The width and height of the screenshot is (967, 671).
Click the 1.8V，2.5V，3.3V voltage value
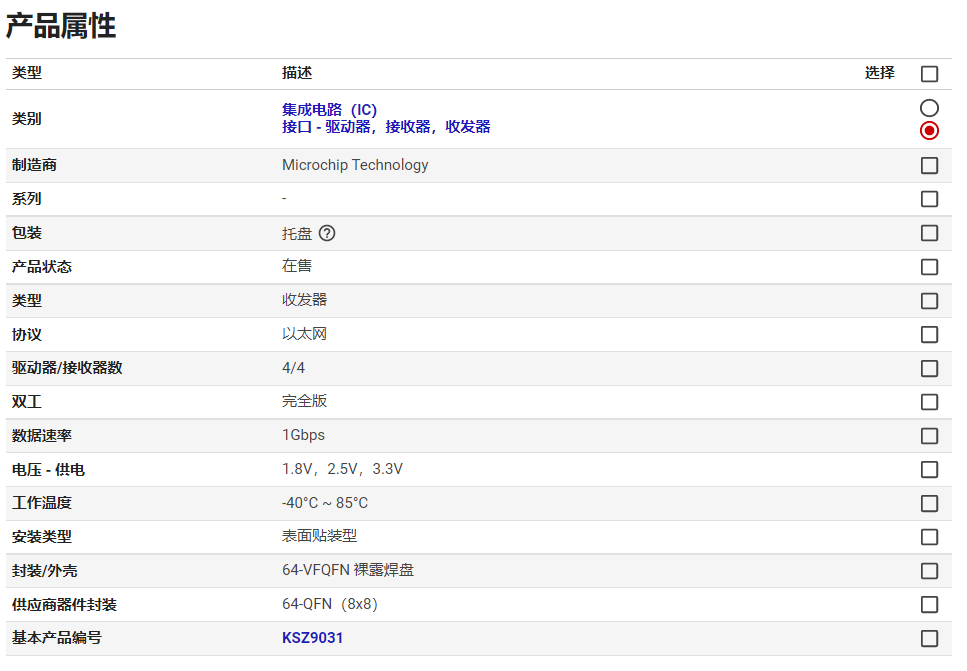[x=342, y=469]
